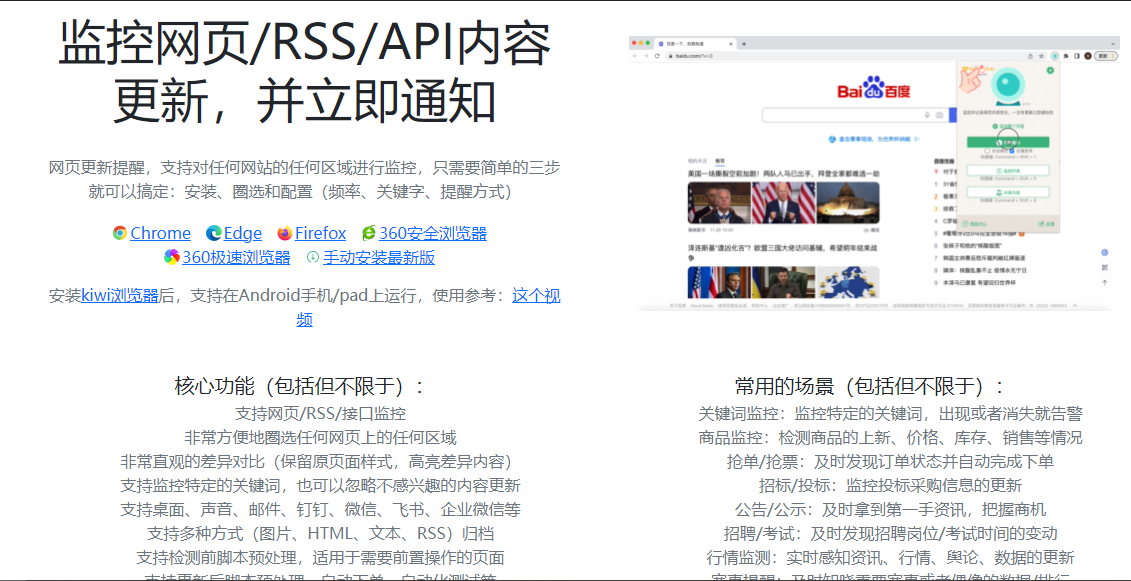Click the Chrome logo icon
Screen dimensions: 1131x581
coord(120,233)
